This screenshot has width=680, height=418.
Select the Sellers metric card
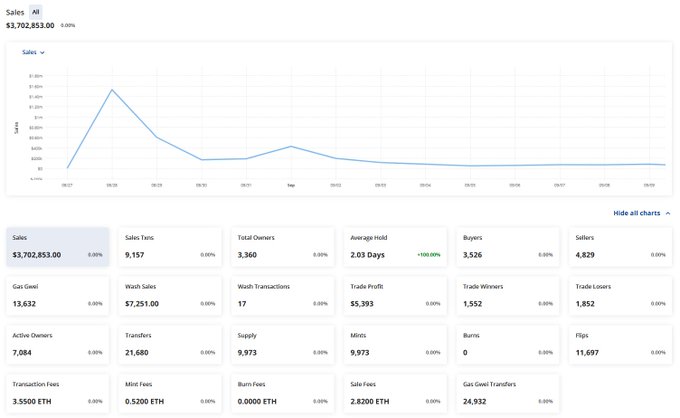point(620,247)
